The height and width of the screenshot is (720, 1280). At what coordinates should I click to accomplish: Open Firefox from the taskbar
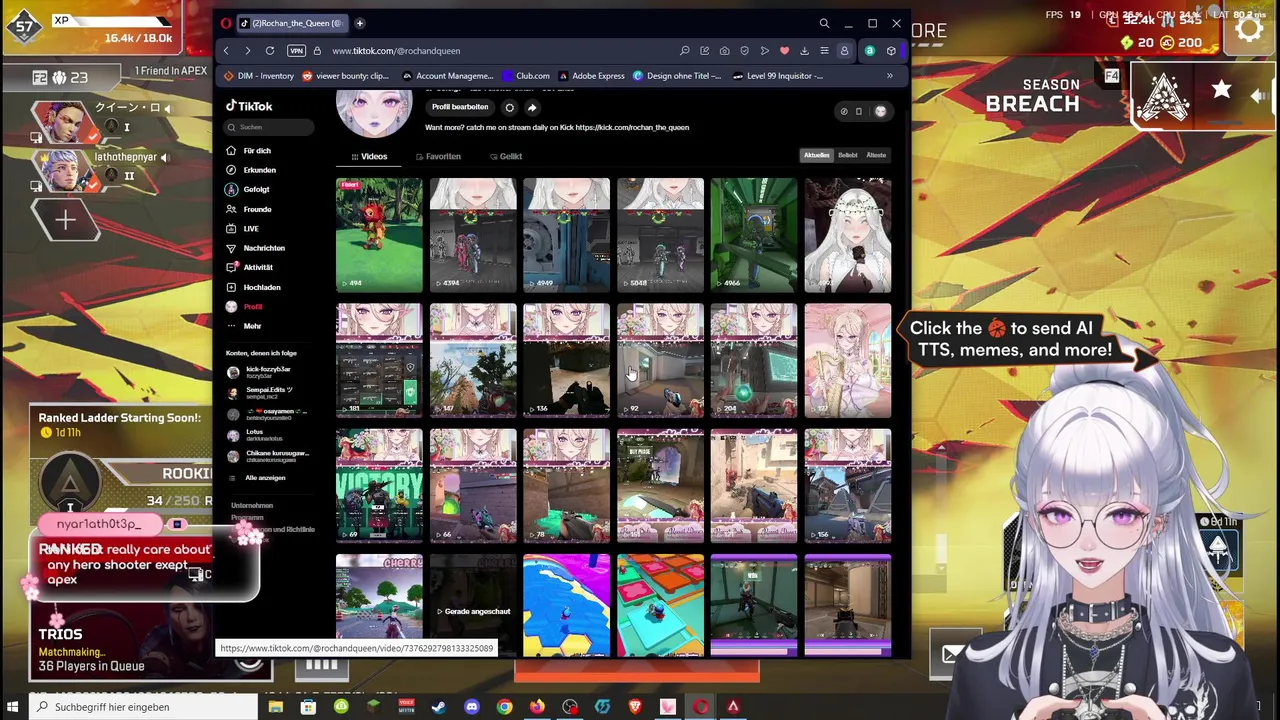(537, 707)
